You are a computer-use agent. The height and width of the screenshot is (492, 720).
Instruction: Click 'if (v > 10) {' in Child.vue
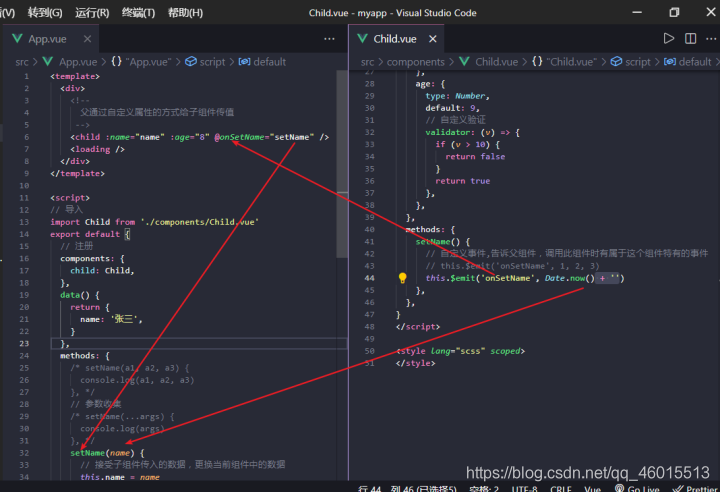tap(467, 144)
